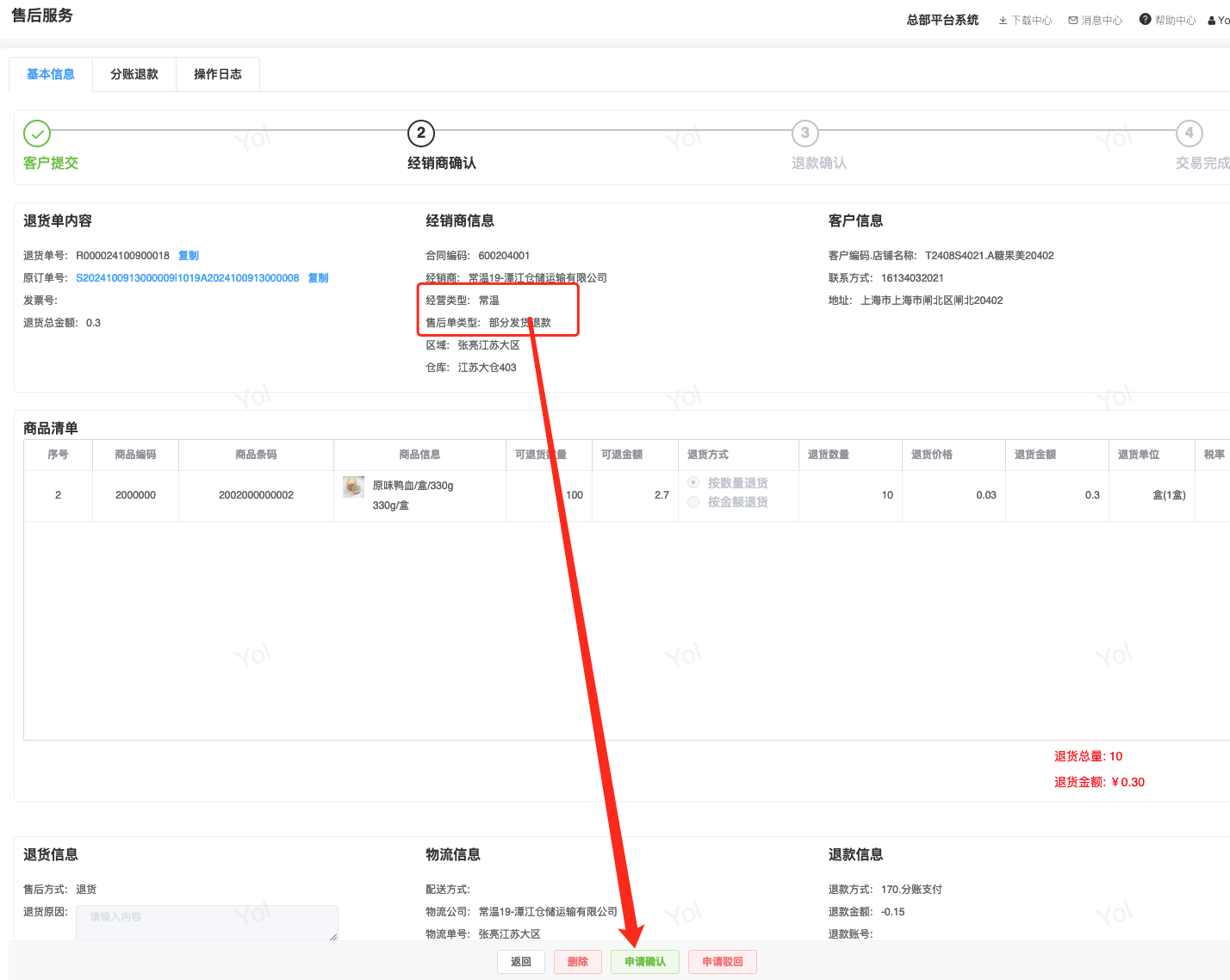This screenshot has height=980, width=1230.
Task: Click contract code 600204001
Action: [x=504, y=256]
